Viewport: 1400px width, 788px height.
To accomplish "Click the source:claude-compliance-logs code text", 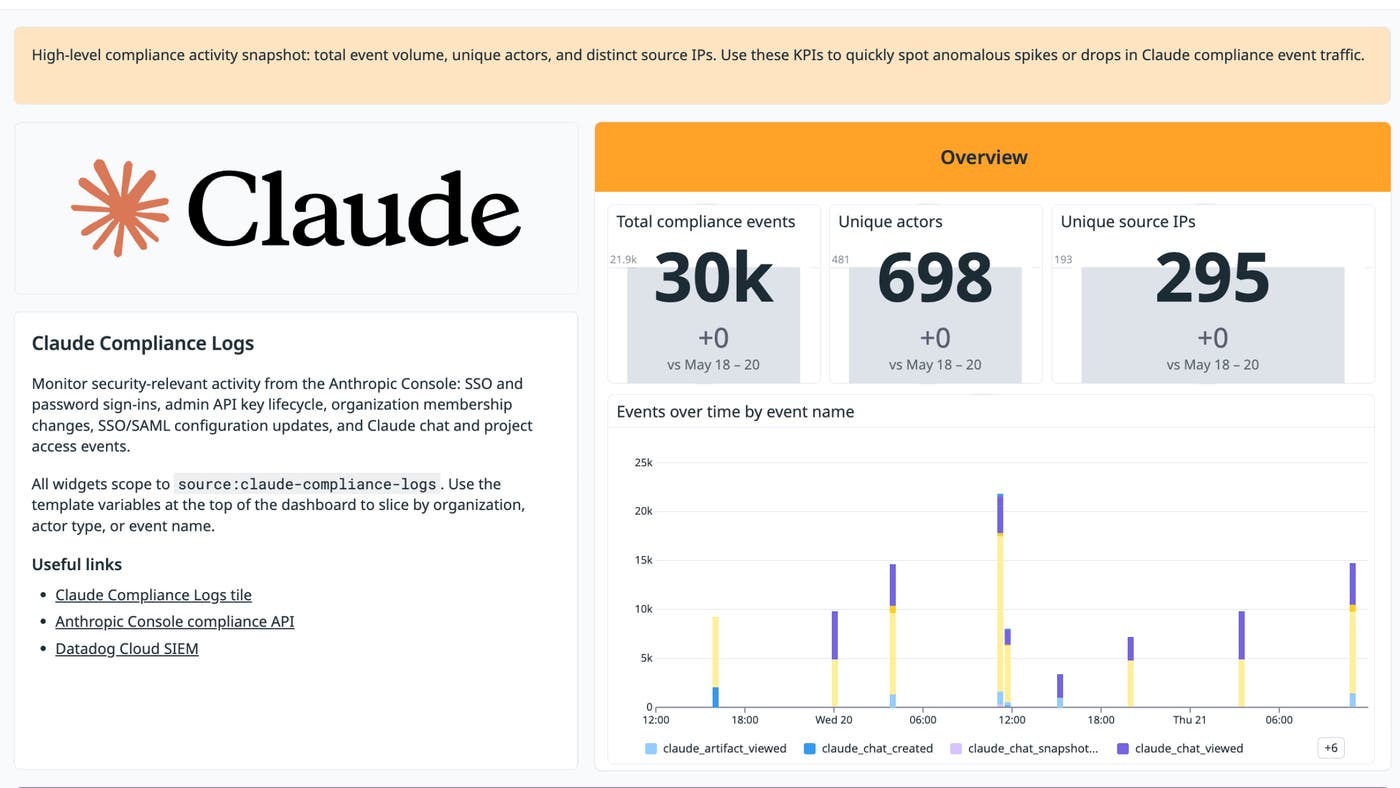I will point(307,484).
